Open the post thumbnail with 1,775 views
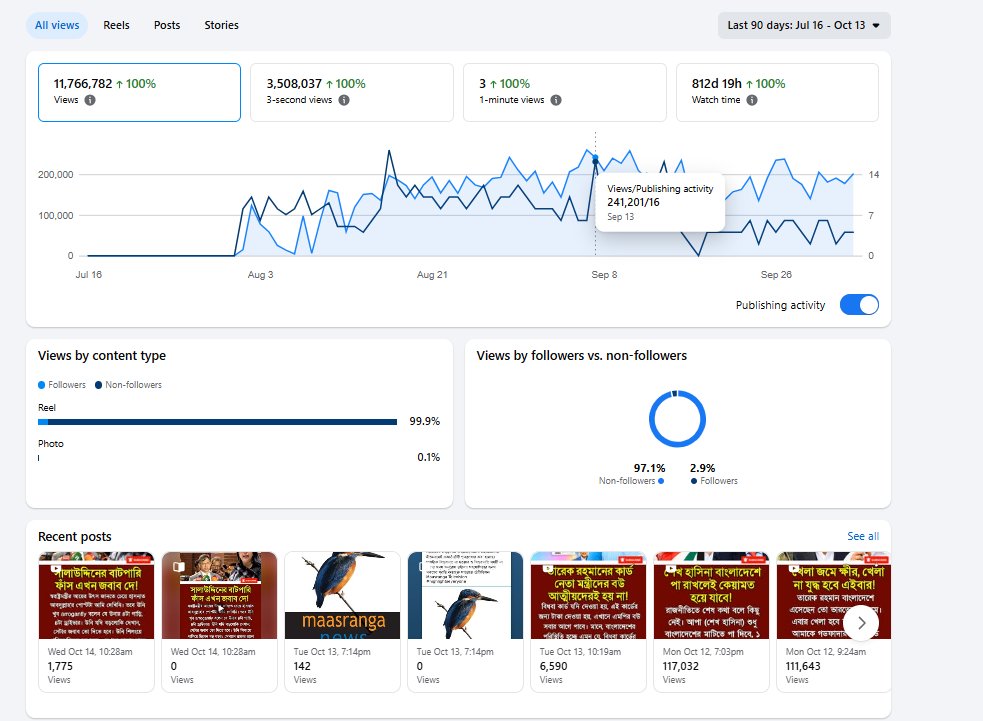The image size is (983, 721). pyautogui.click(x=97, y=596)
